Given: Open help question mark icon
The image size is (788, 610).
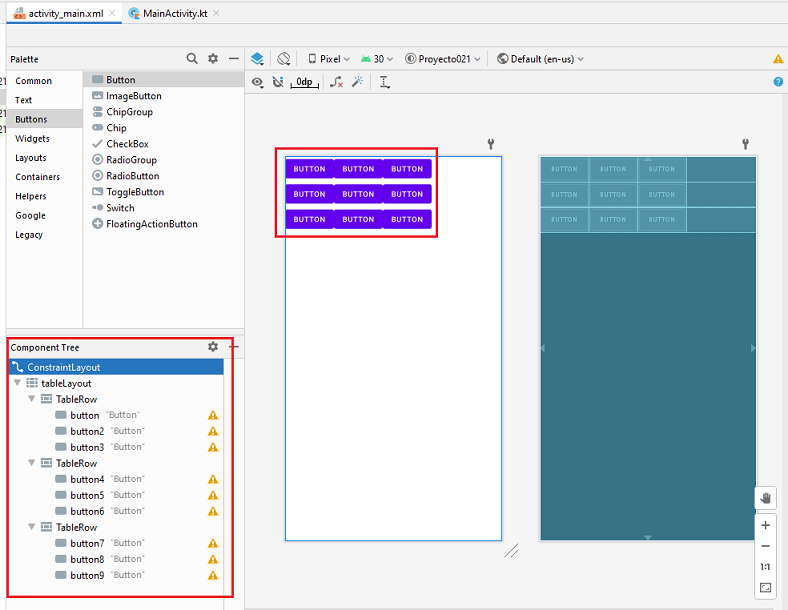Looking at the screenshot, I should (x=778, y=82).
